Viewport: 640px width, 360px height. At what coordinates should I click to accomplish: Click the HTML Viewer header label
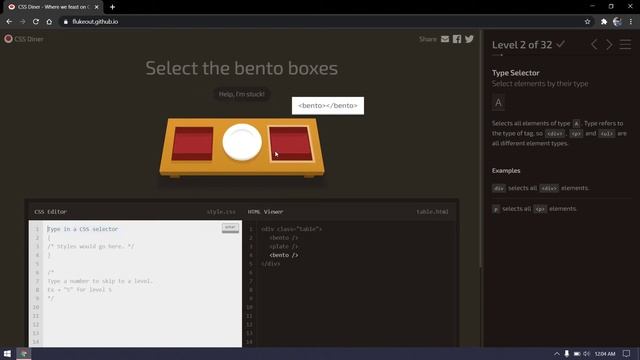[265, 211]
